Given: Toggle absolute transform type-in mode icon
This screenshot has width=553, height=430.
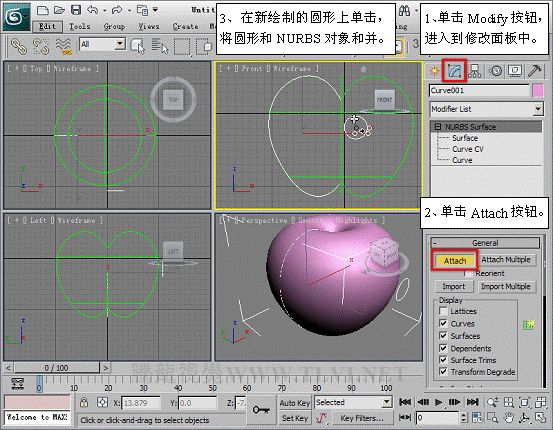Looking at the screenshot, I should 102,402.
